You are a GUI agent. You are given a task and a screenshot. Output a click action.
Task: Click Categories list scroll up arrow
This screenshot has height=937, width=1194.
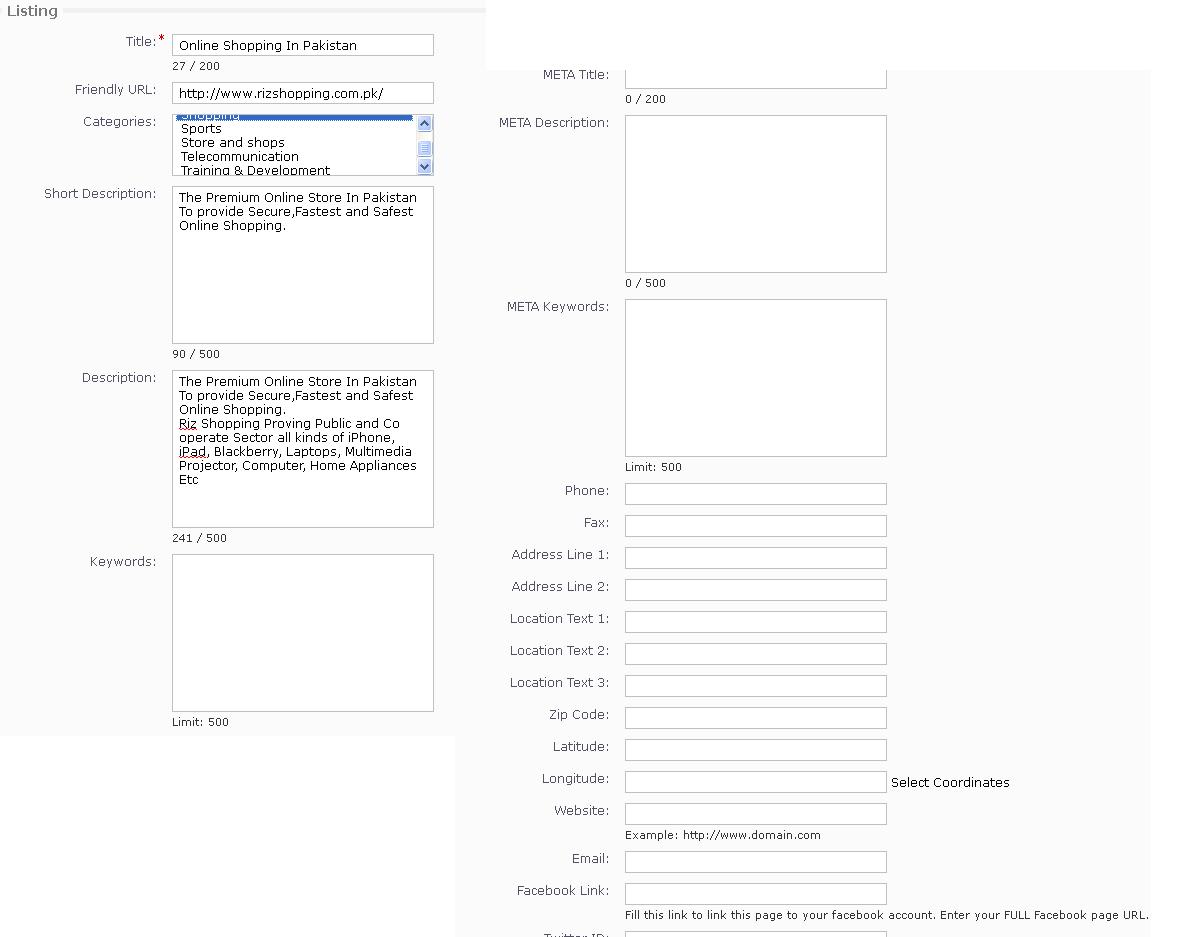click(x=425, y=123)
